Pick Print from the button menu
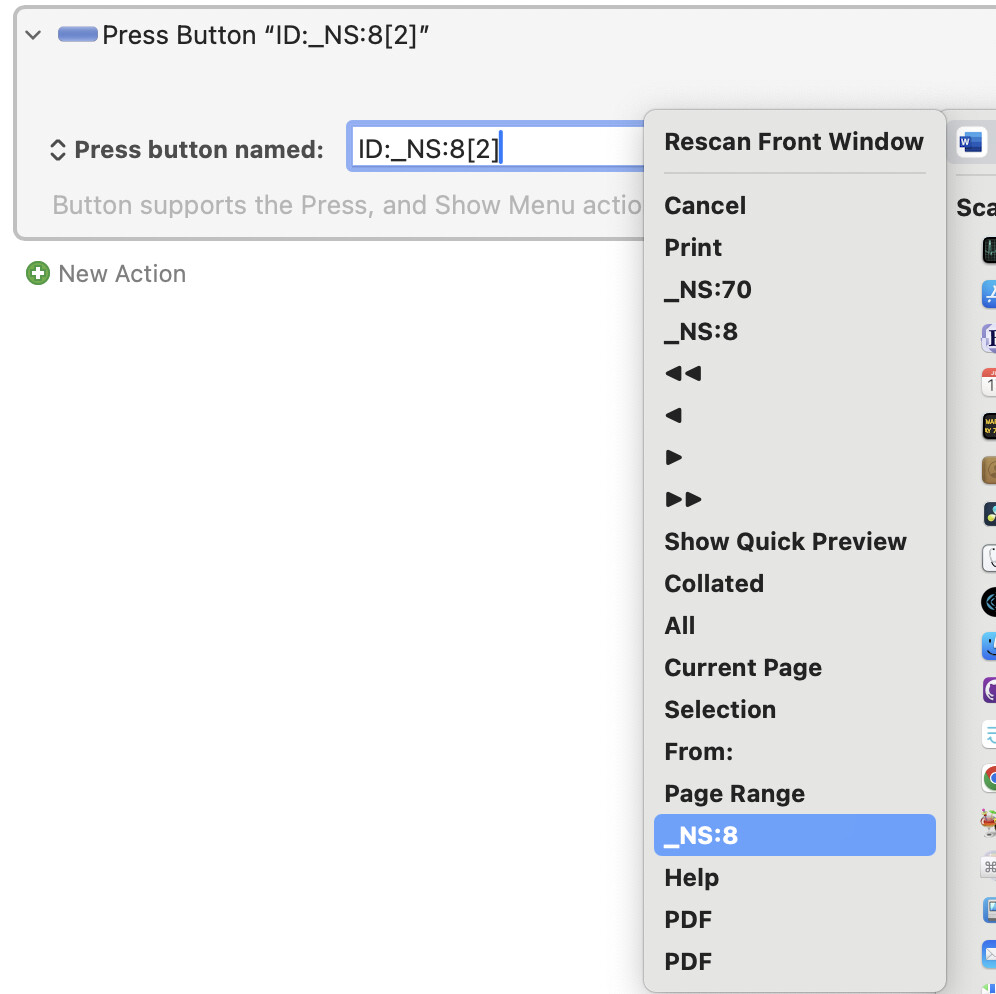The height and width of the screenshot is (994, 996). coord(693,248)
